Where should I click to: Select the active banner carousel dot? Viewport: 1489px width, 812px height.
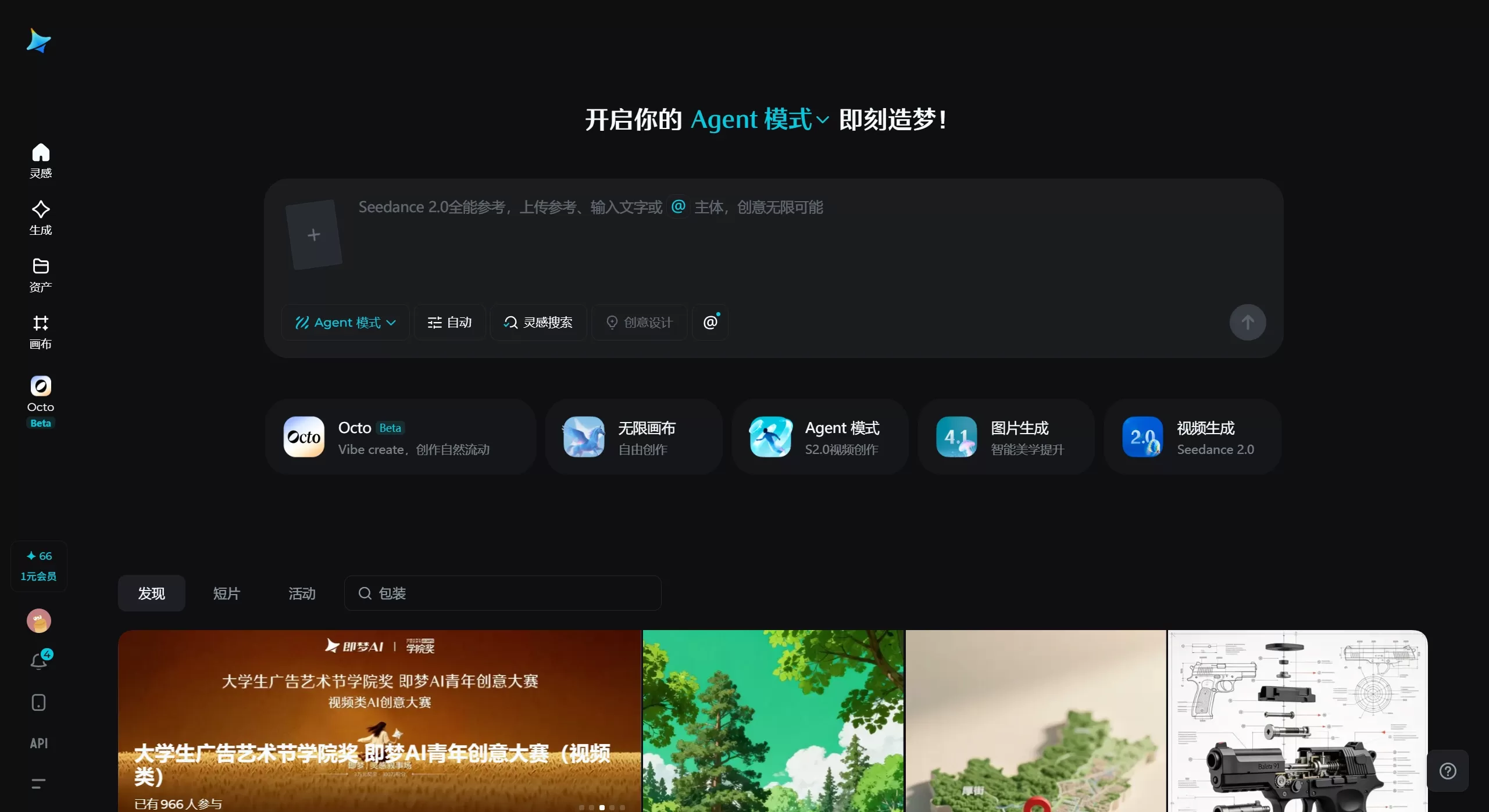pos(602,807)
